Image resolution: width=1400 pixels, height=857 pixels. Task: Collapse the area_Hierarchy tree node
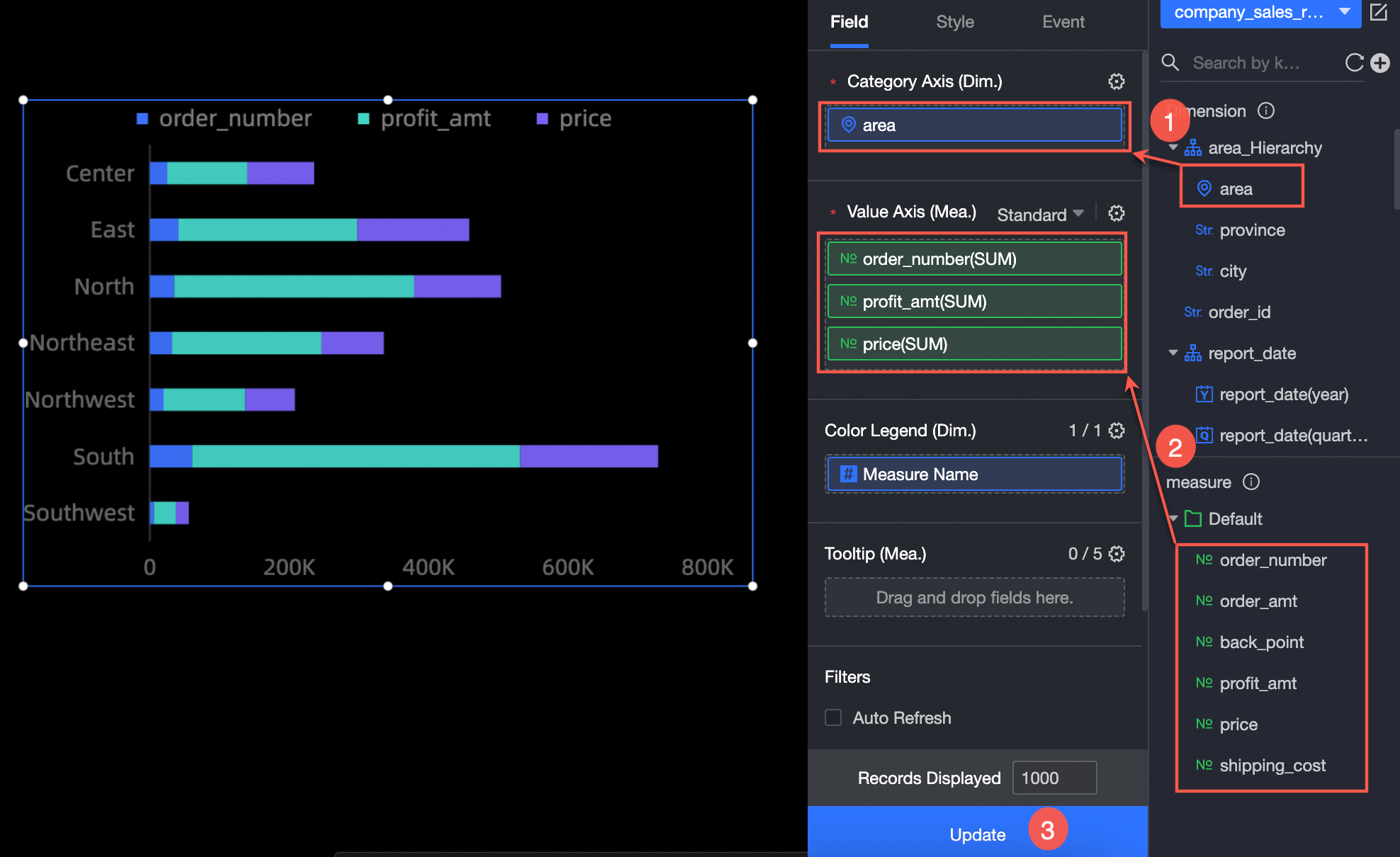(x=1173, y=148)
